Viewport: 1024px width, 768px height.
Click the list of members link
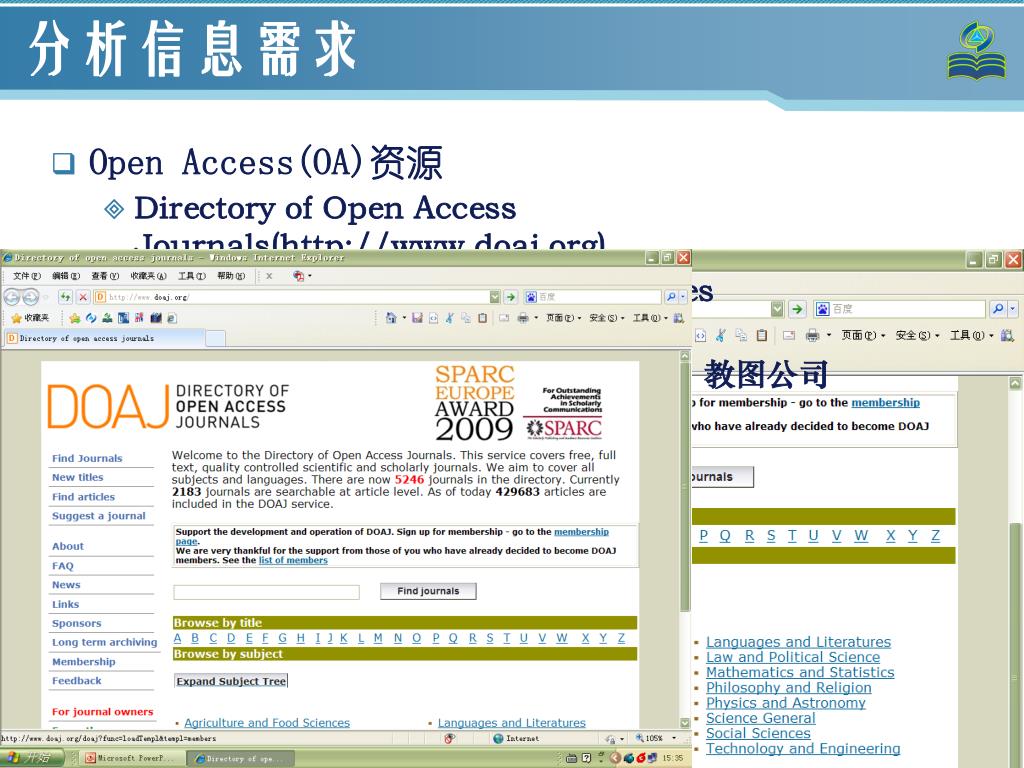pyautogui.click(x=293, y=560)
